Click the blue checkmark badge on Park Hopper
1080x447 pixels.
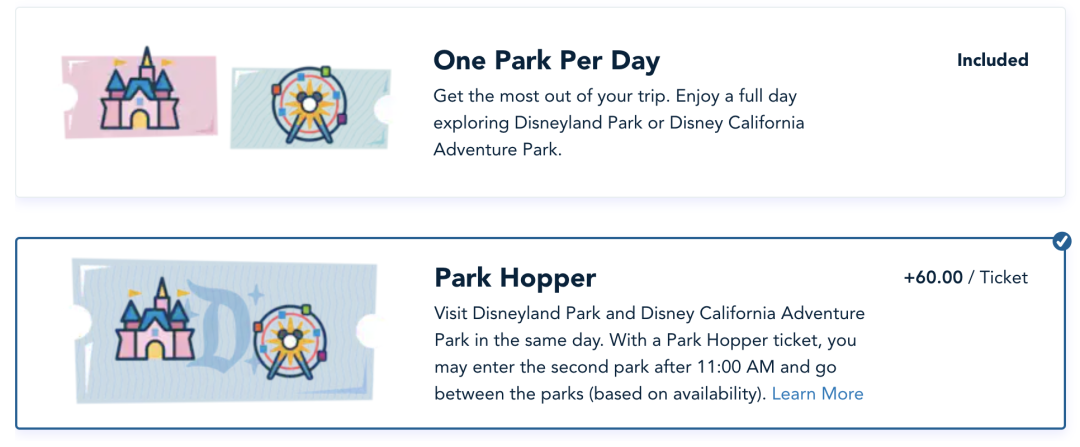point(1062,241)
